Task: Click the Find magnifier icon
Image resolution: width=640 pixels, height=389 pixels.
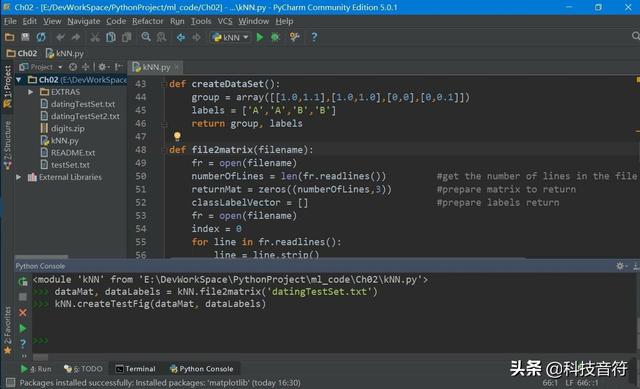Action: [146, 37]
